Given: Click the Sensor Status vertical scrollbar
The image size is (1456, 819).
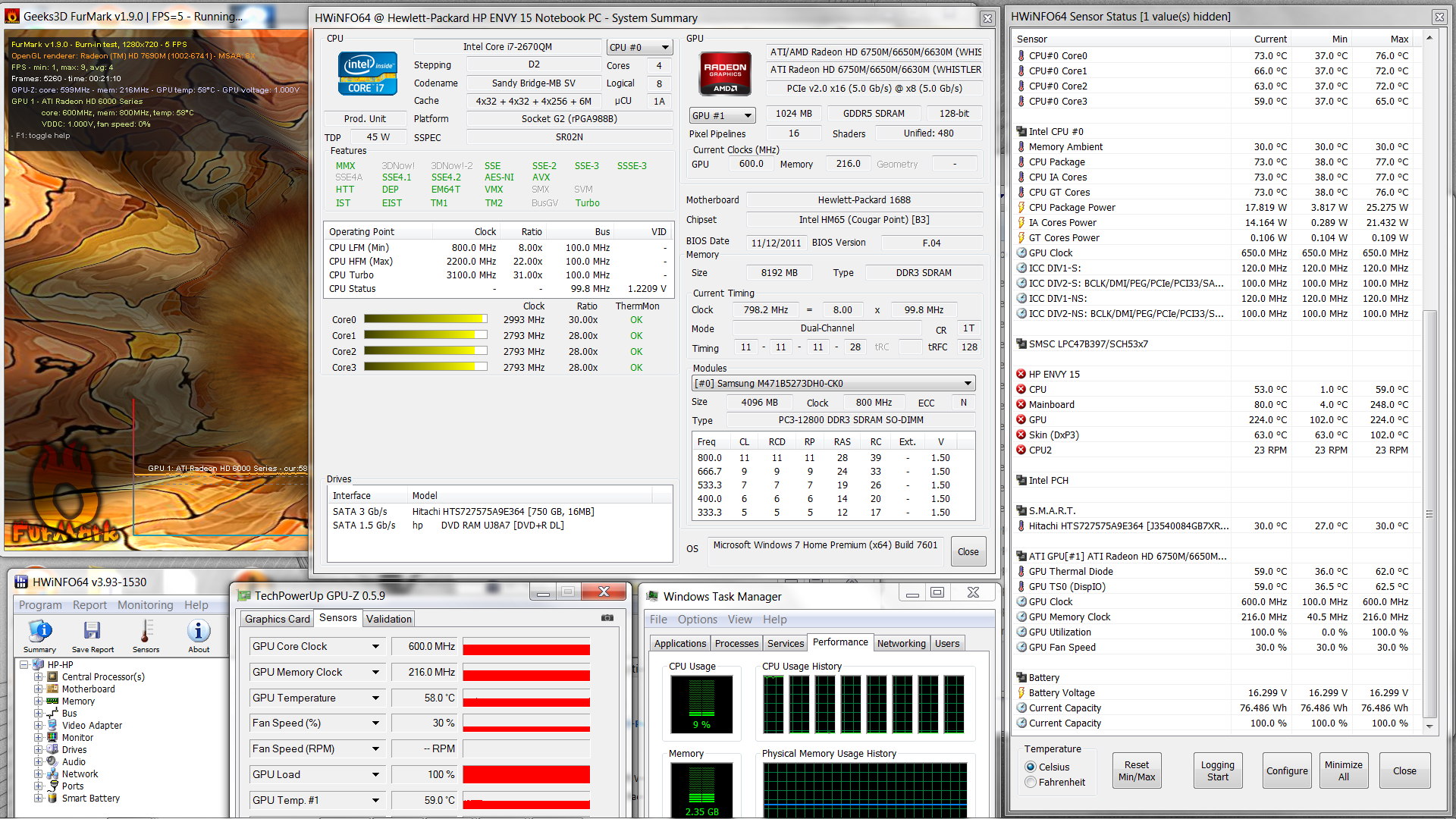Looking at the screenshot, I should pyautogui.click(x=1429, y=513).
